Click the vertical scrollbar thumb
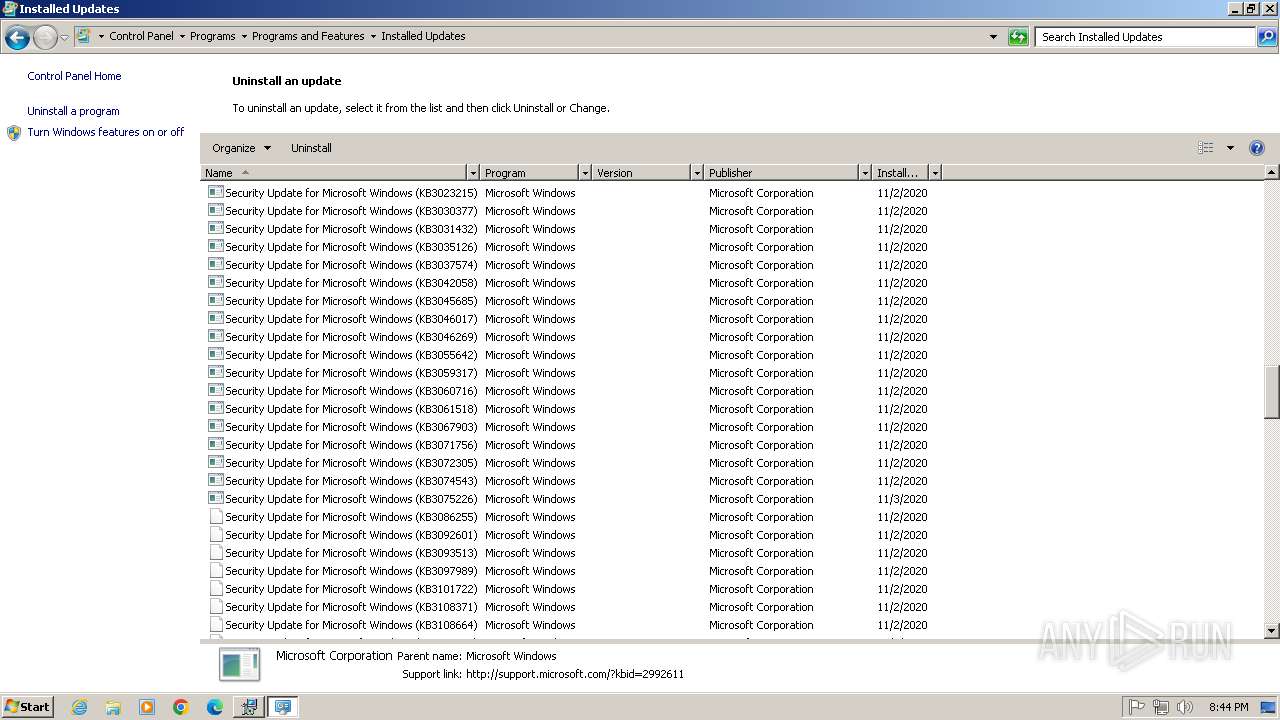This screenshot has width=1280, height=720. [1272, 392]
